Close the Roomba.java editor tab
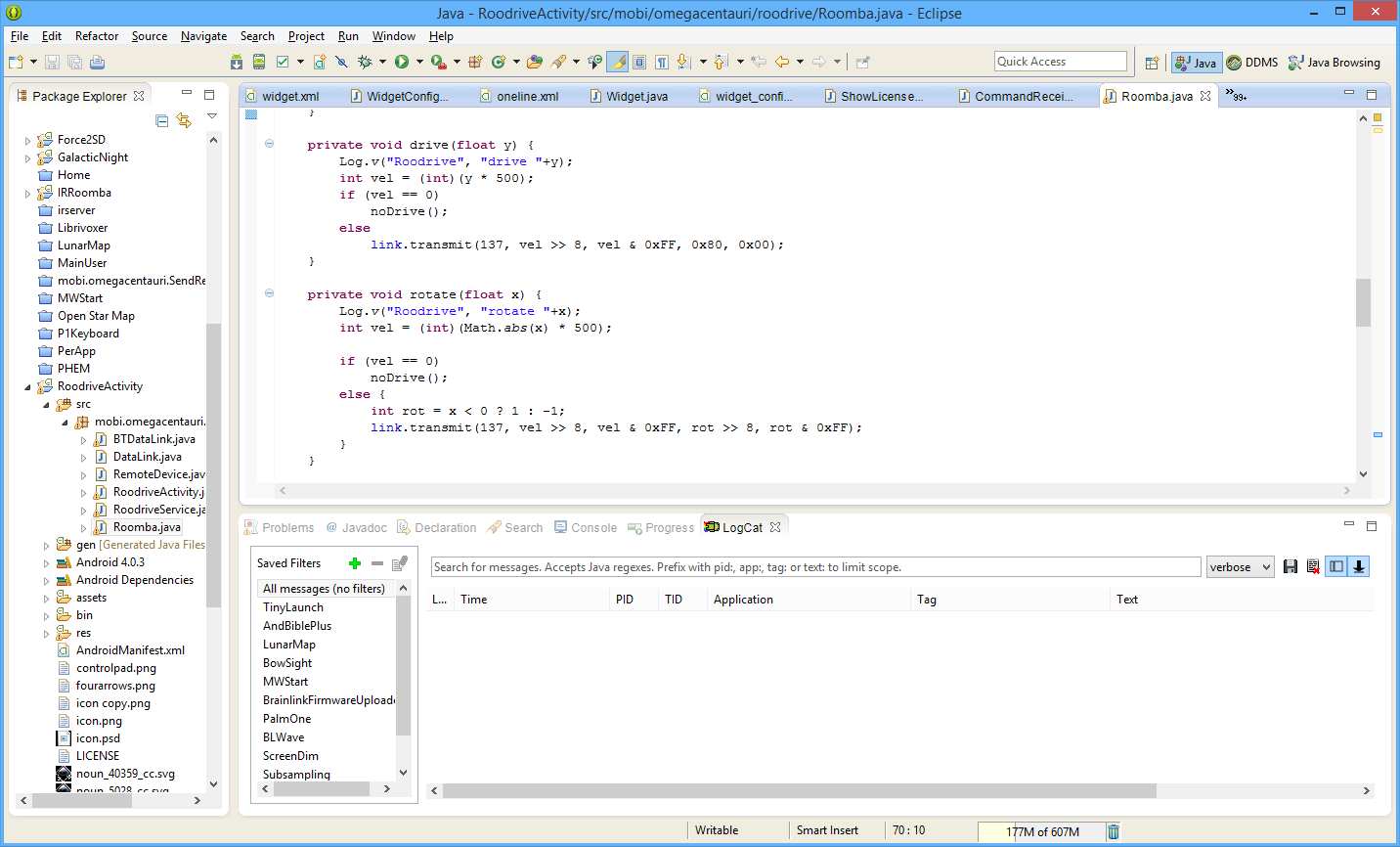 pyautogui.click(x=1205, y=96)
